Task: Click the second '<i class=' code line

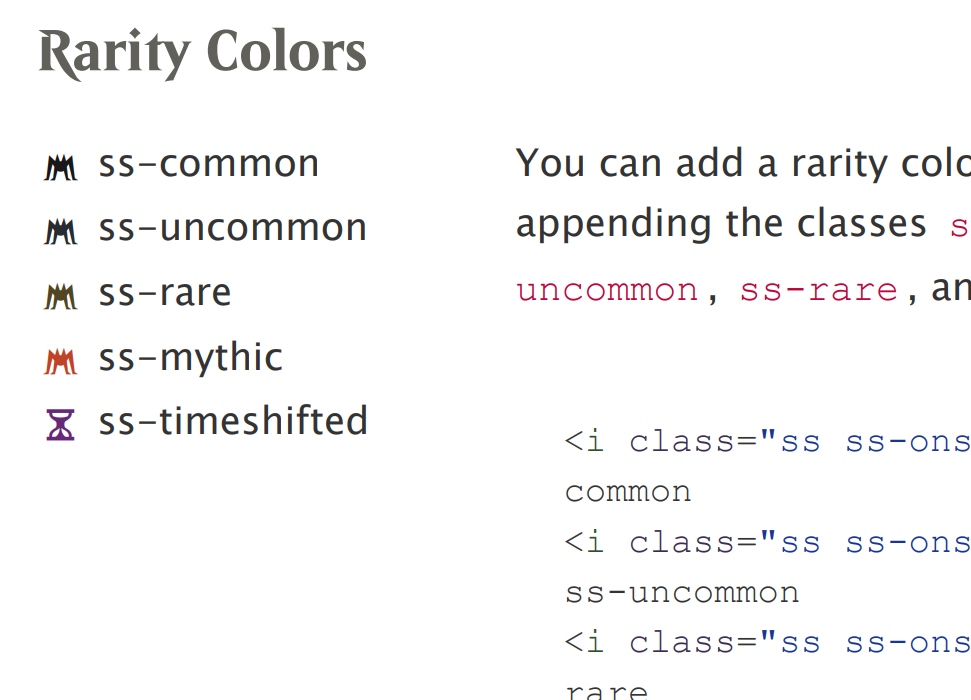Action: click(768, 543)
